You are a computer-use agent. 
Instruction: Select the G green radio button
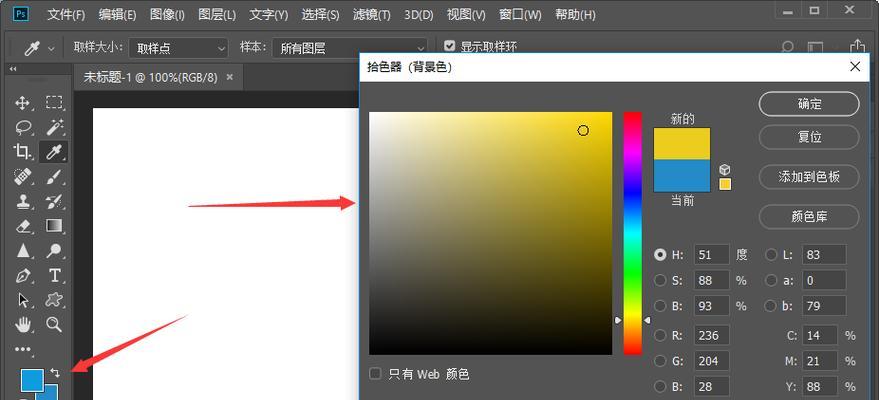(x=660, y=361)
